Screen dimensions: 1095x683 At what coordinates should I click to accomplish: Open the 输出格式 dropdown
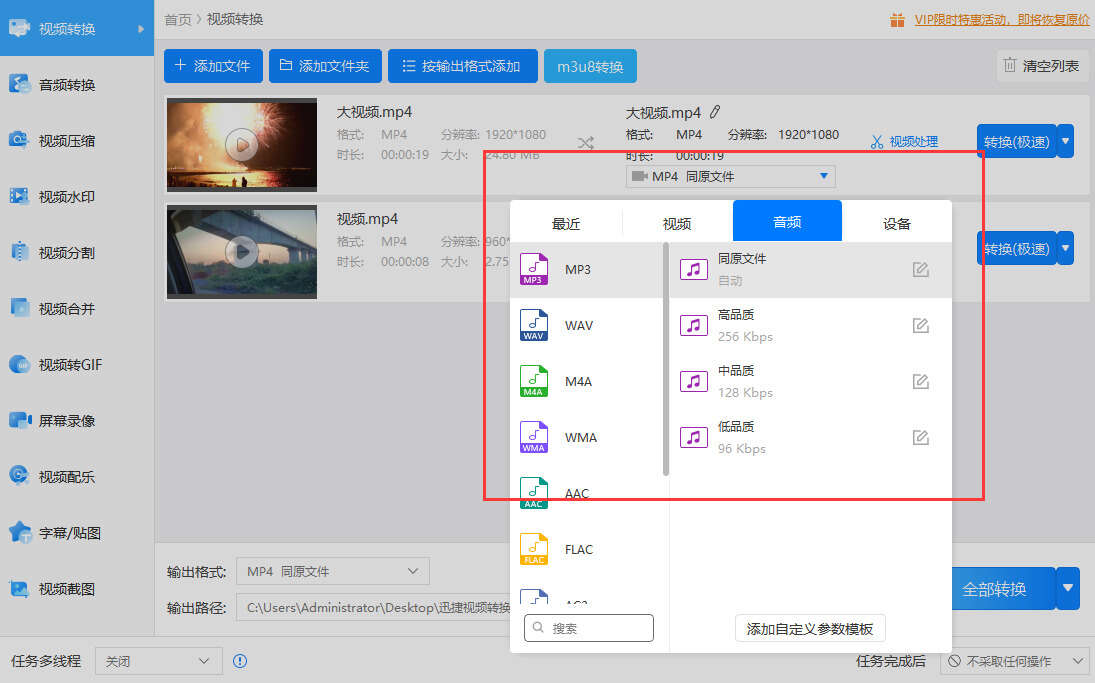(x=333, y=571)
